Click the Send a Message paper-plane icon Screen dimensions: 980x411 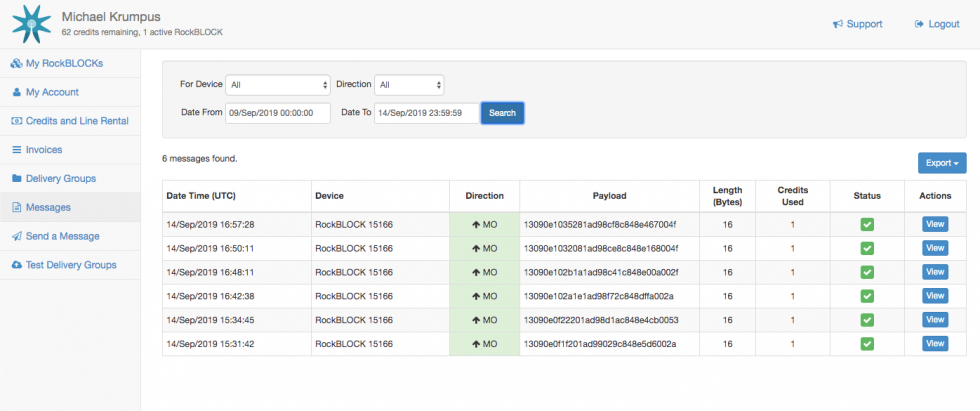tap(16, 236)
